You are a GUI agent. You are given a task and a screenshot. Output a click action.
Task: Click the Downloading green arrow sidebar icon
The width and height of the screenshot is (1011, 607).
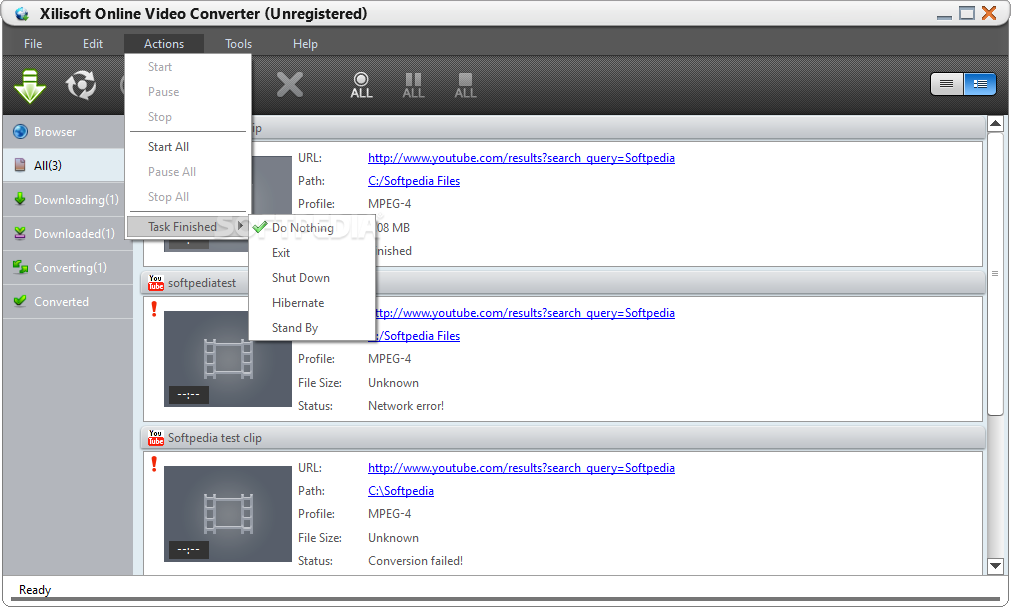tap(20, 199)
